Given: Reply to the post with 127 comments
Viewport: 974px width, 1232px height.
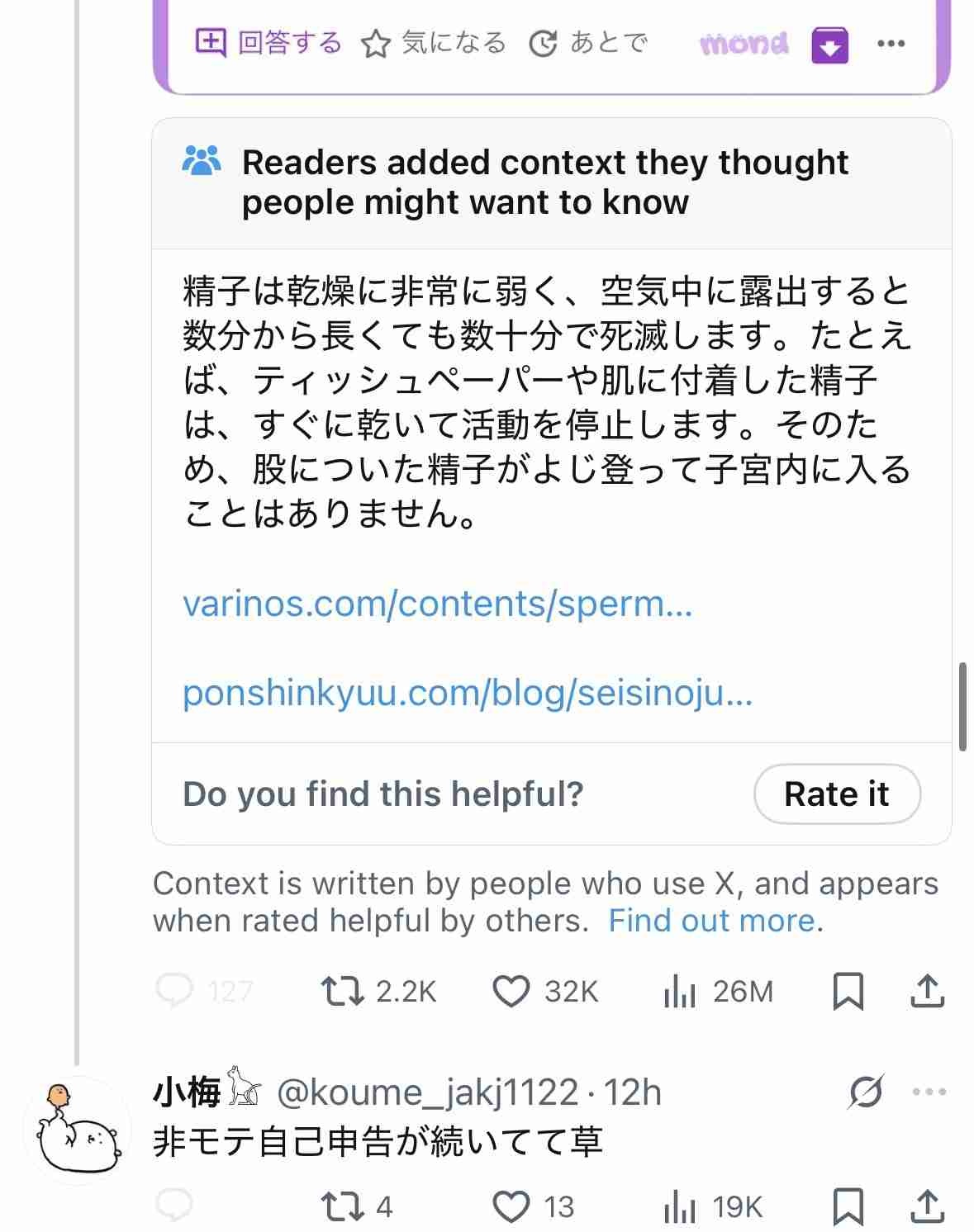Looking at the screenshot, I should tap(175, 991).
